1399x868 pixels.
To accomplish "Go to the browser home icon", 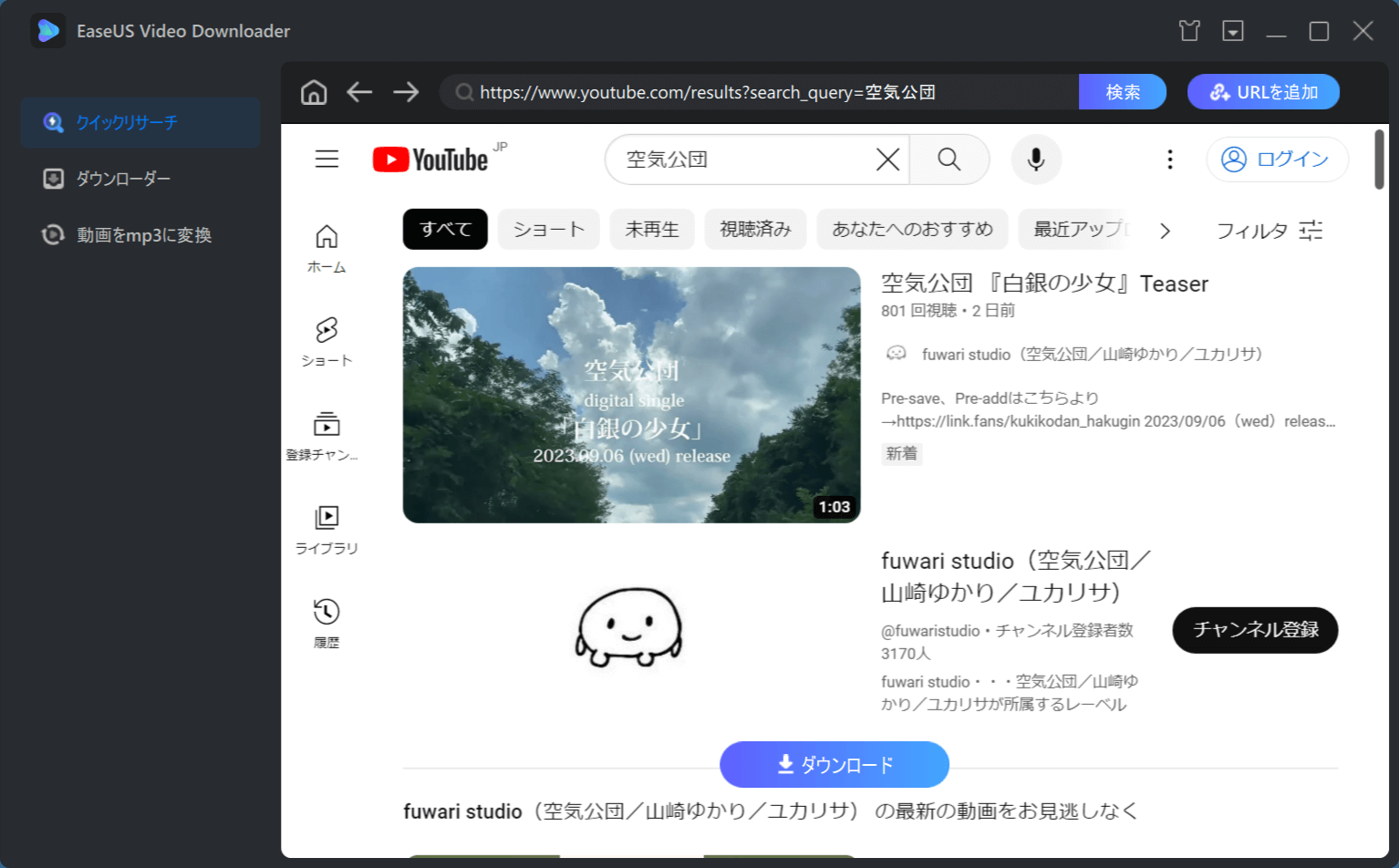I will point(314,92).
